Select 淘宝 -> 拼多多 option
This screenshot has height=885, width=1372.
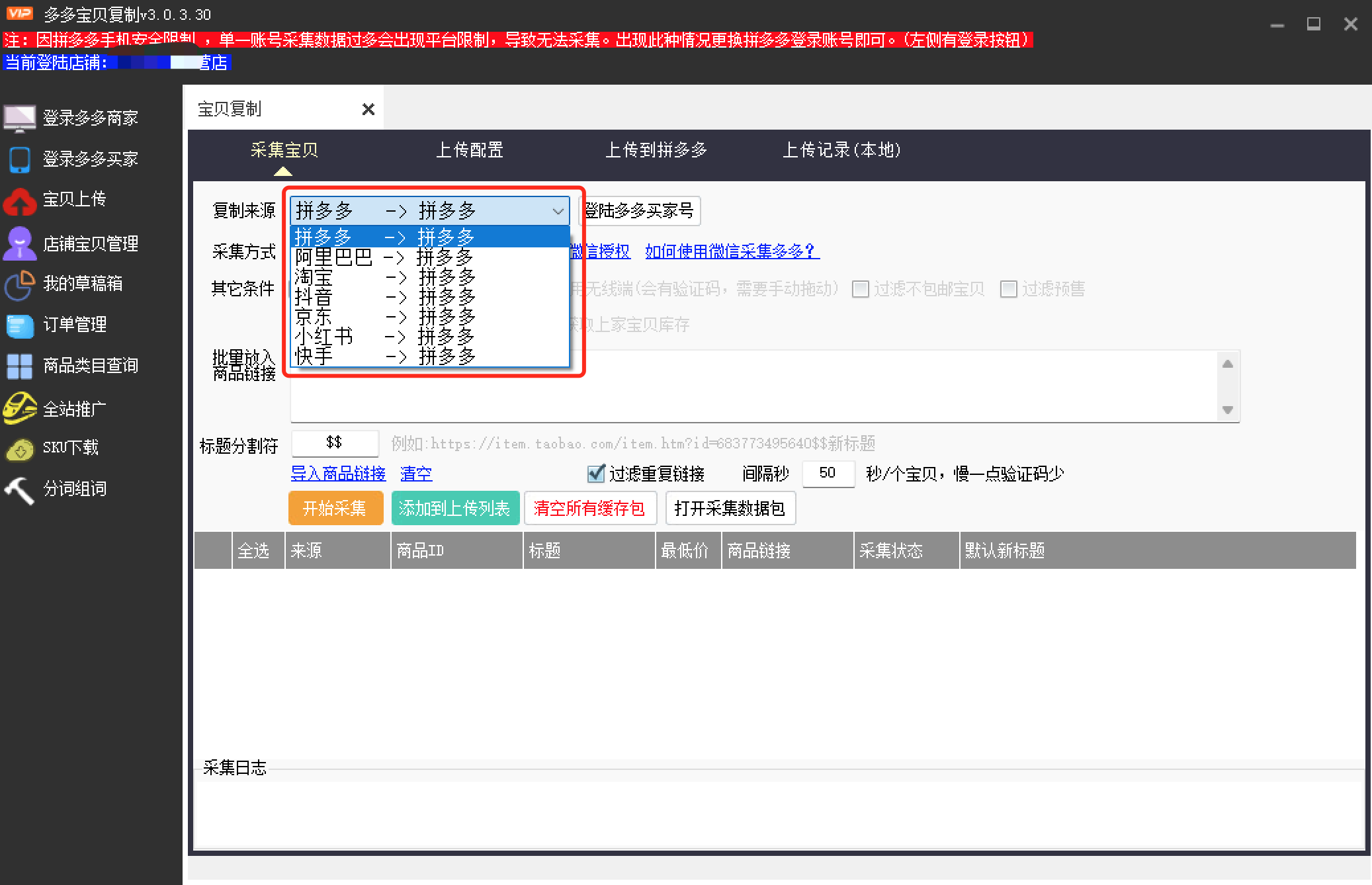[430, 276]
